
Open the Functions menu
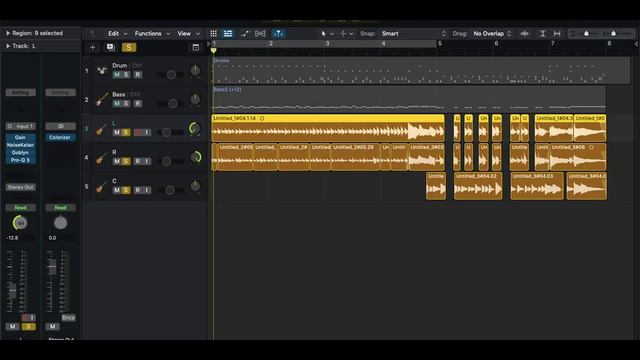[x=152, y=33]
